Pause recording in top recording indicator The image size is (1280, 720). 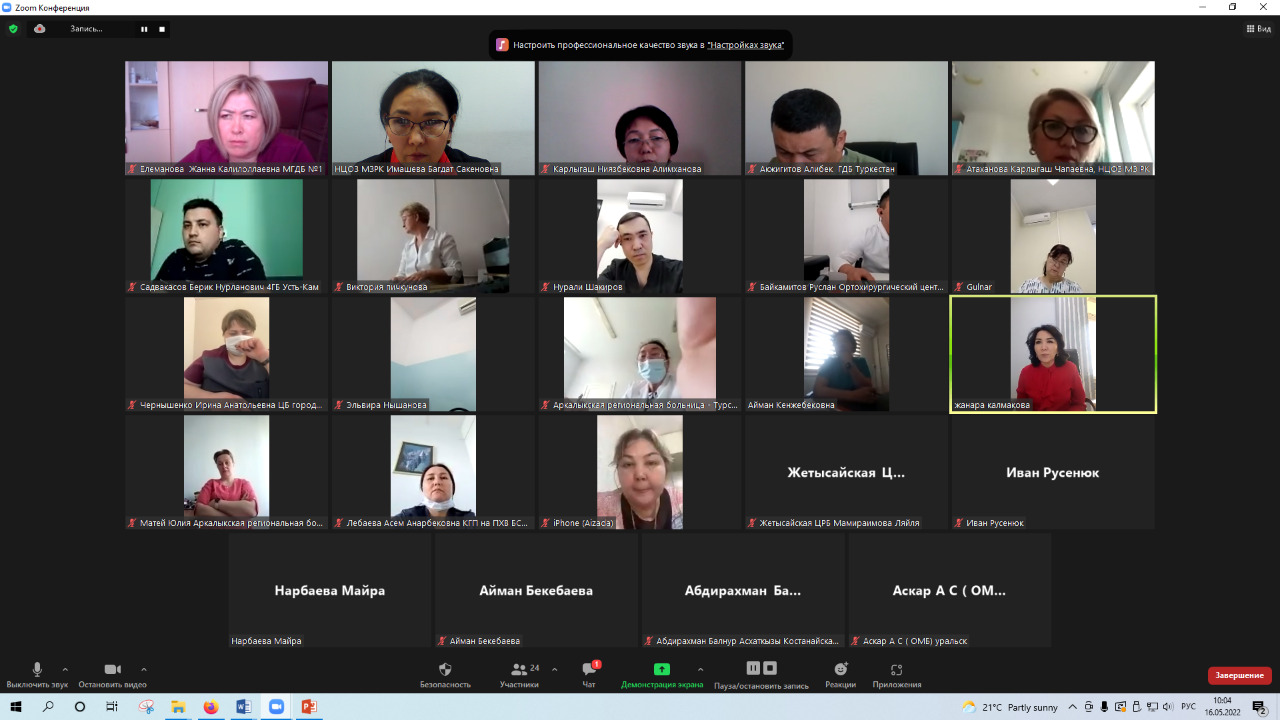144,29
